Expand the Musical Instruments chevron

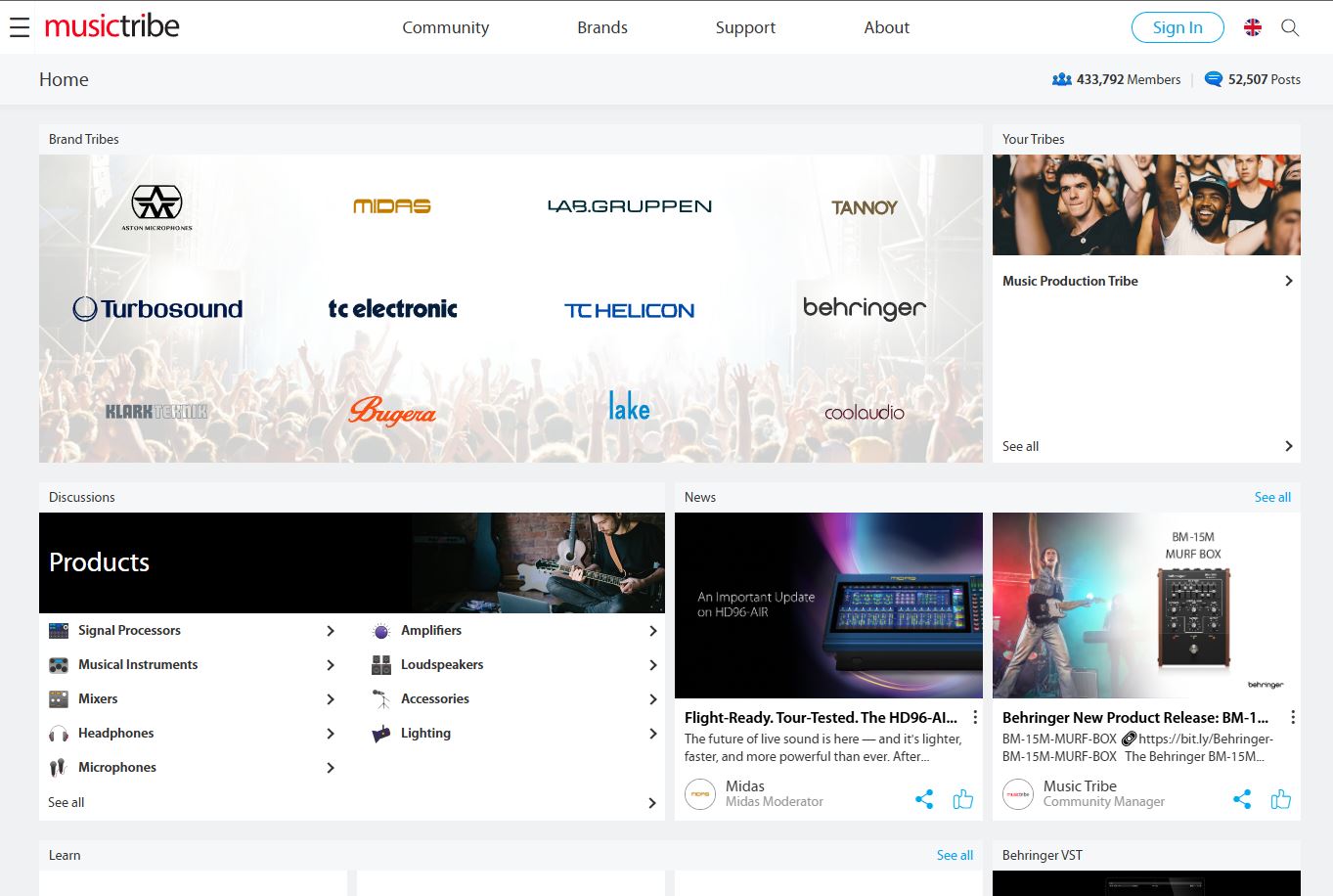331,665
